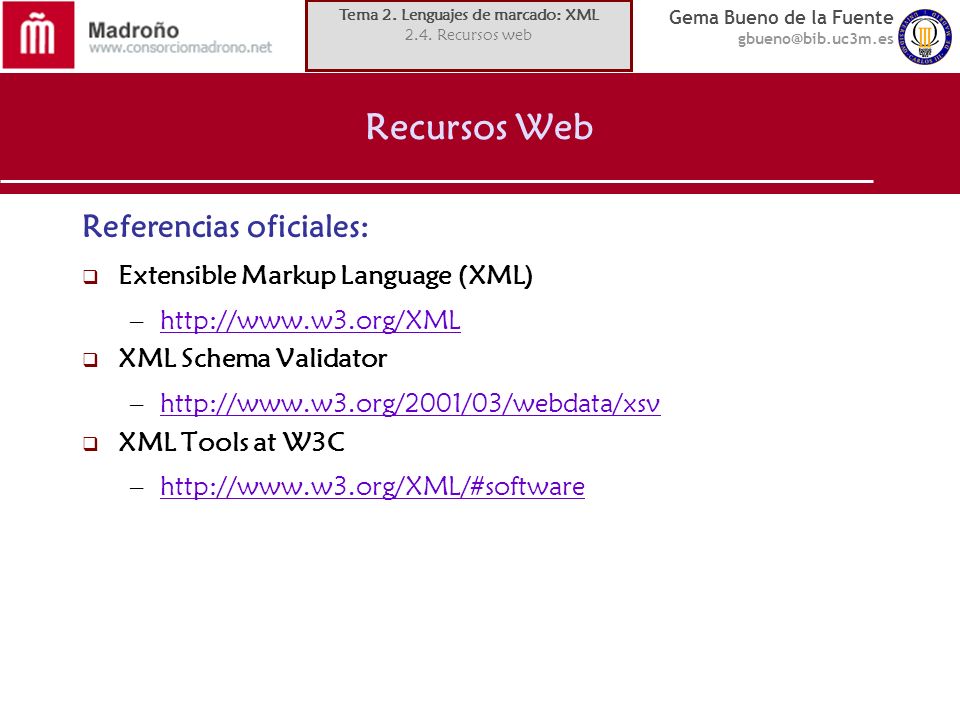Click the www.consorciomadrono.net text
This screenshot has width=960, height=720.
181,48
